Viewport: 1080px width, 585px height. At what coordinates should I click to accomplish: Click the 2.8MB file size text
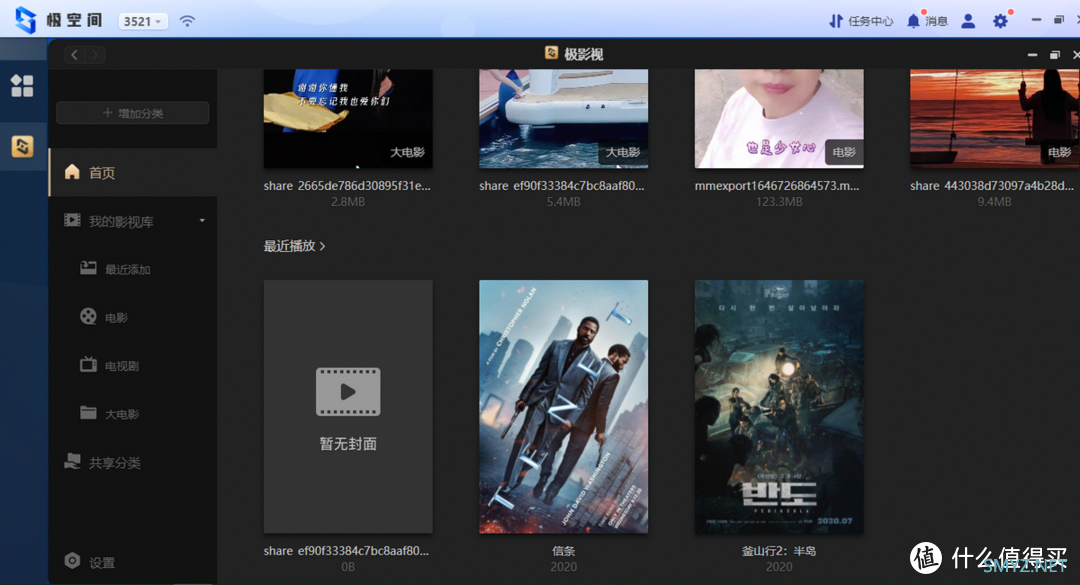click(348, 202)
